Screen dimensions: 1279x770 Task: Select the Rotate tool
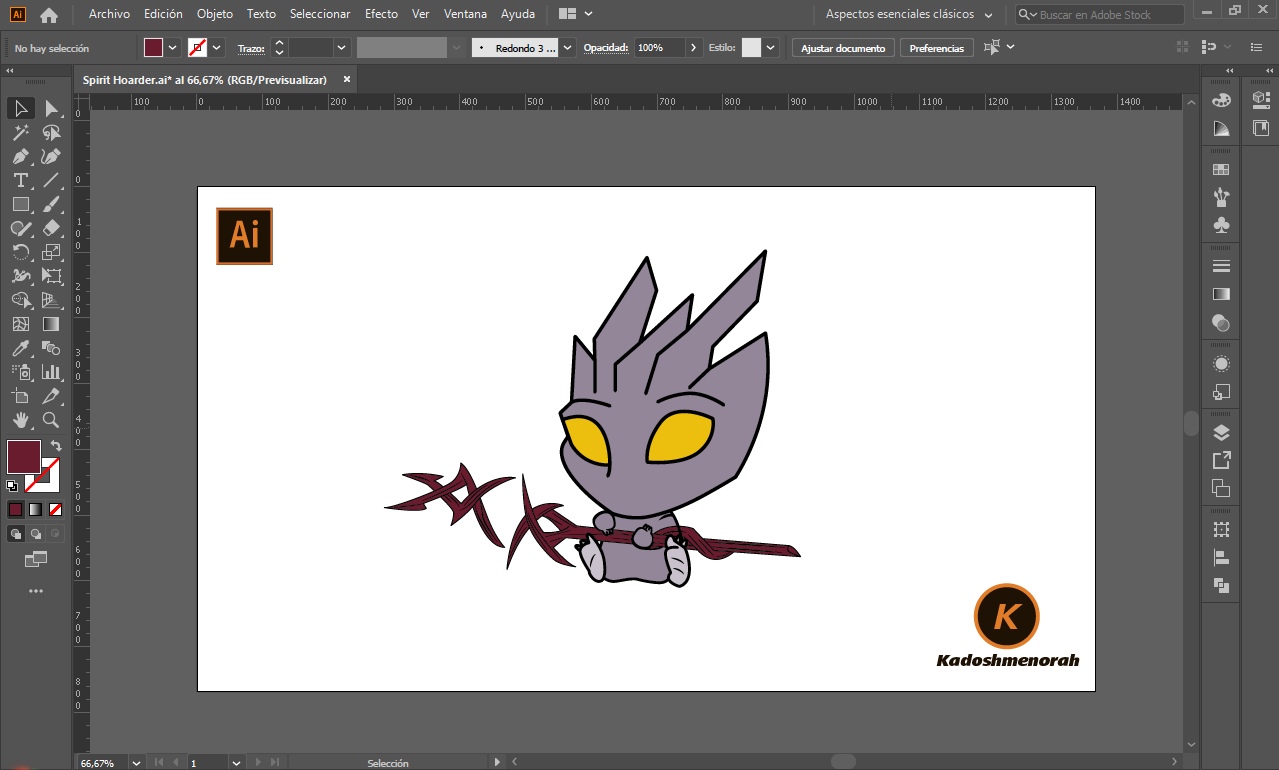20,252
